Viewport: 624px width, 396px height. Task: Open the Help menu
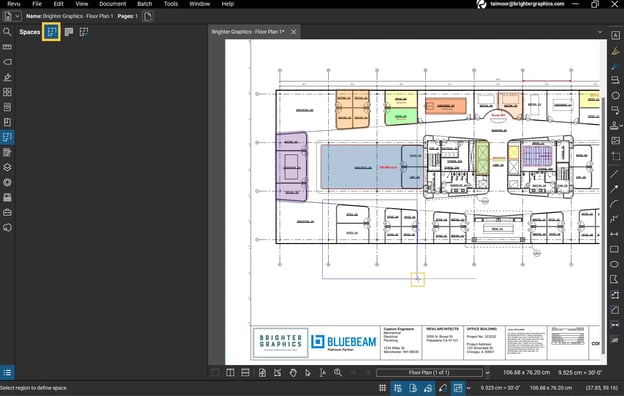pyautogui.click(x=228, y=4)
